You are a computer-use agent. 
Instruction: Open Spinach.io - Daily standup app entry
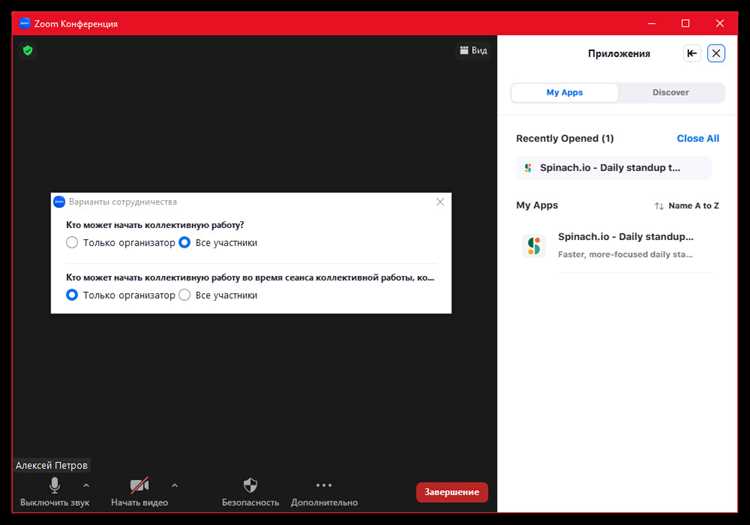[617, 245]
